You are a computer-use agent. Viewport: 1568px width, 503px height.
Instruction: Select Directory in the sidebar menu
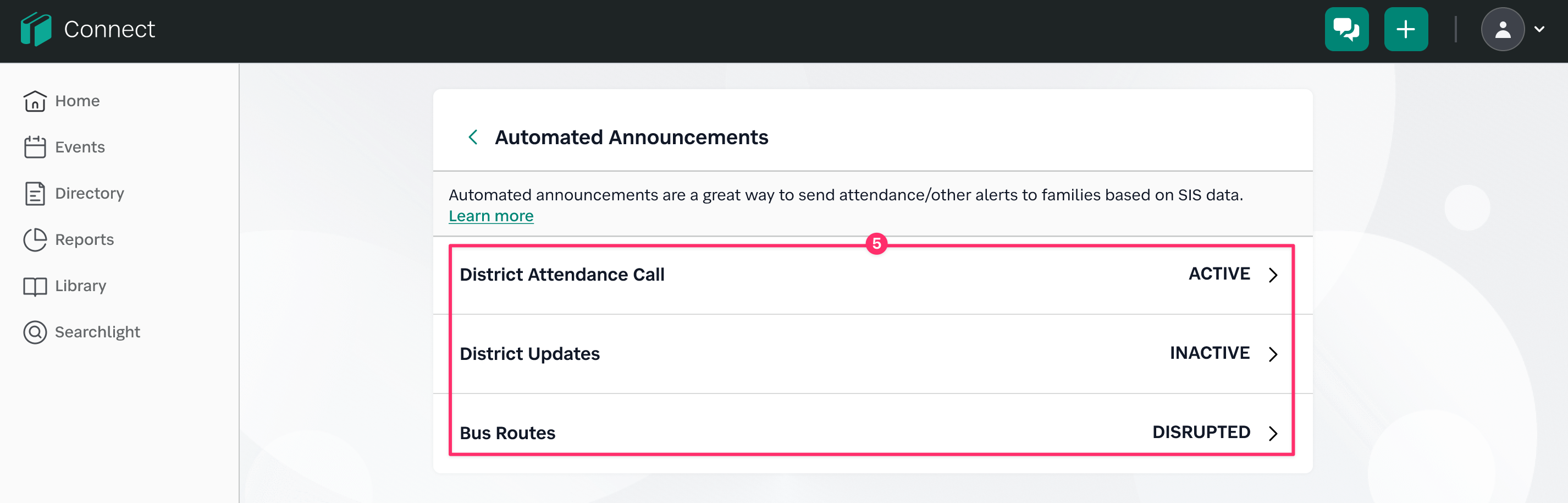(90, 194)
